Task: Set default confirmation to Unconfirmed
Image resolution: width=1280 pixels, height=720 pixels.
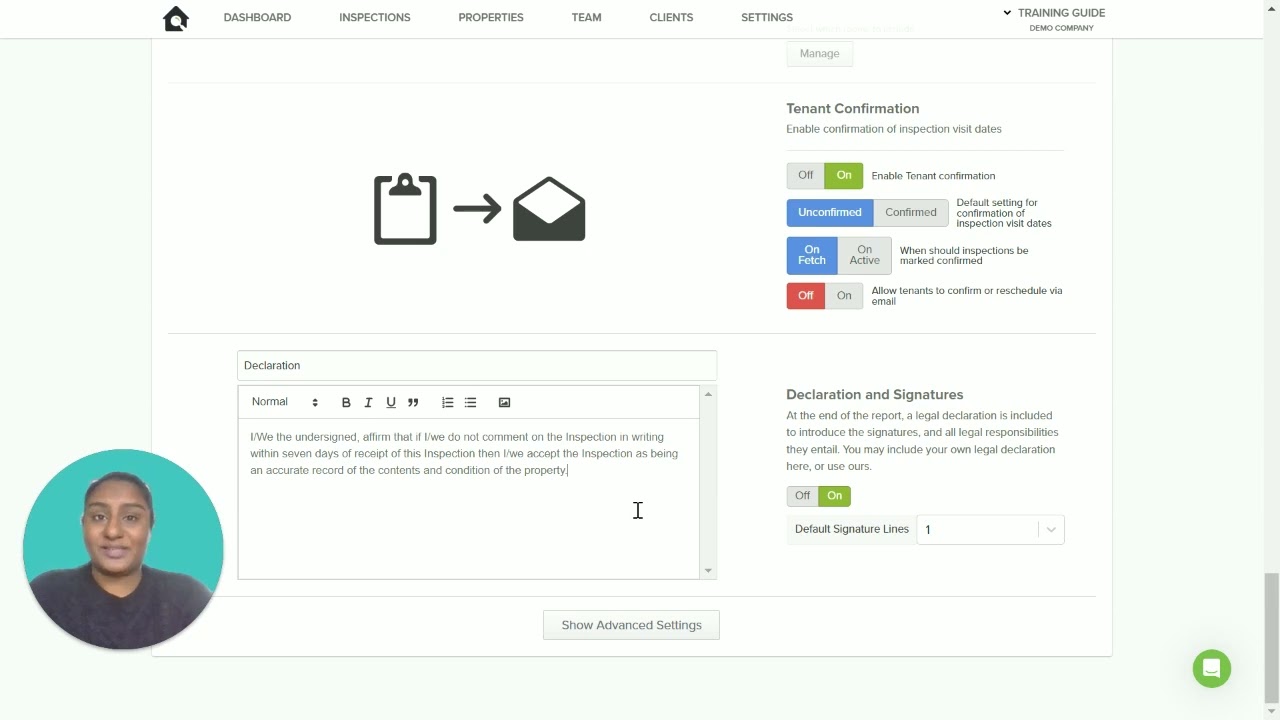Action: point(830,212)
